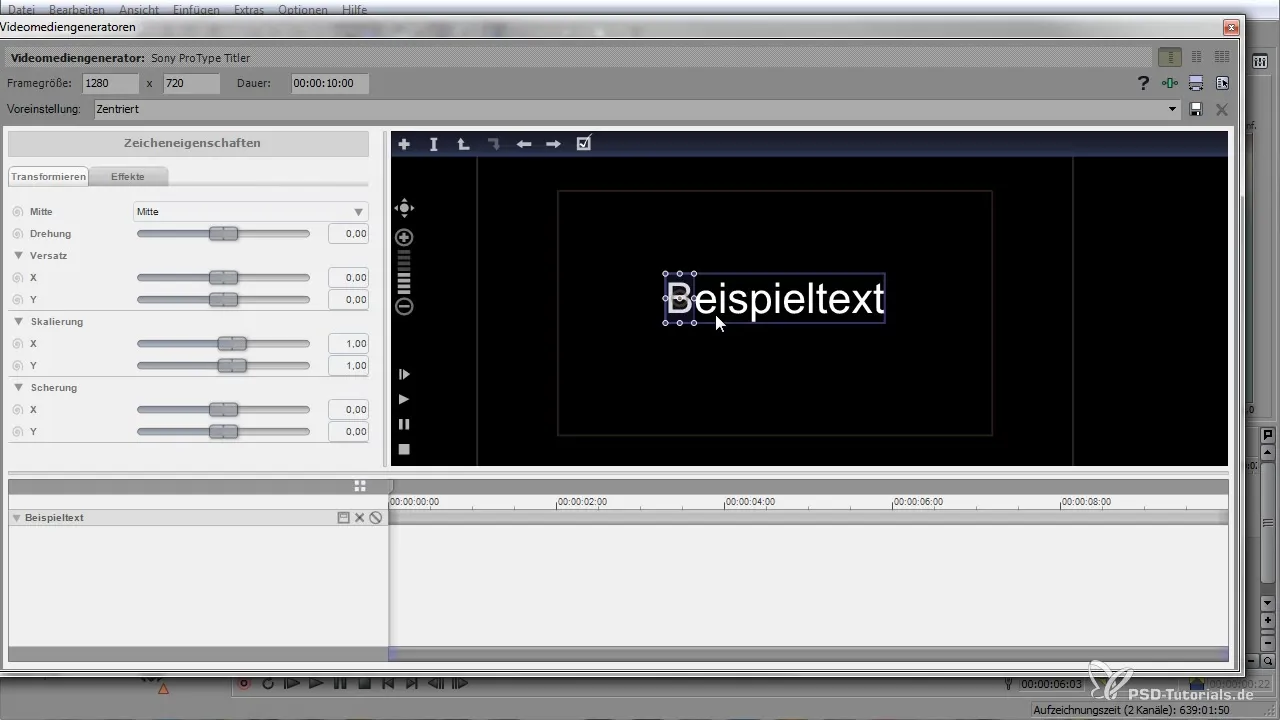Click the right arrow in preview toolbar
1280x720 pixels.
[x=553, y=144]
